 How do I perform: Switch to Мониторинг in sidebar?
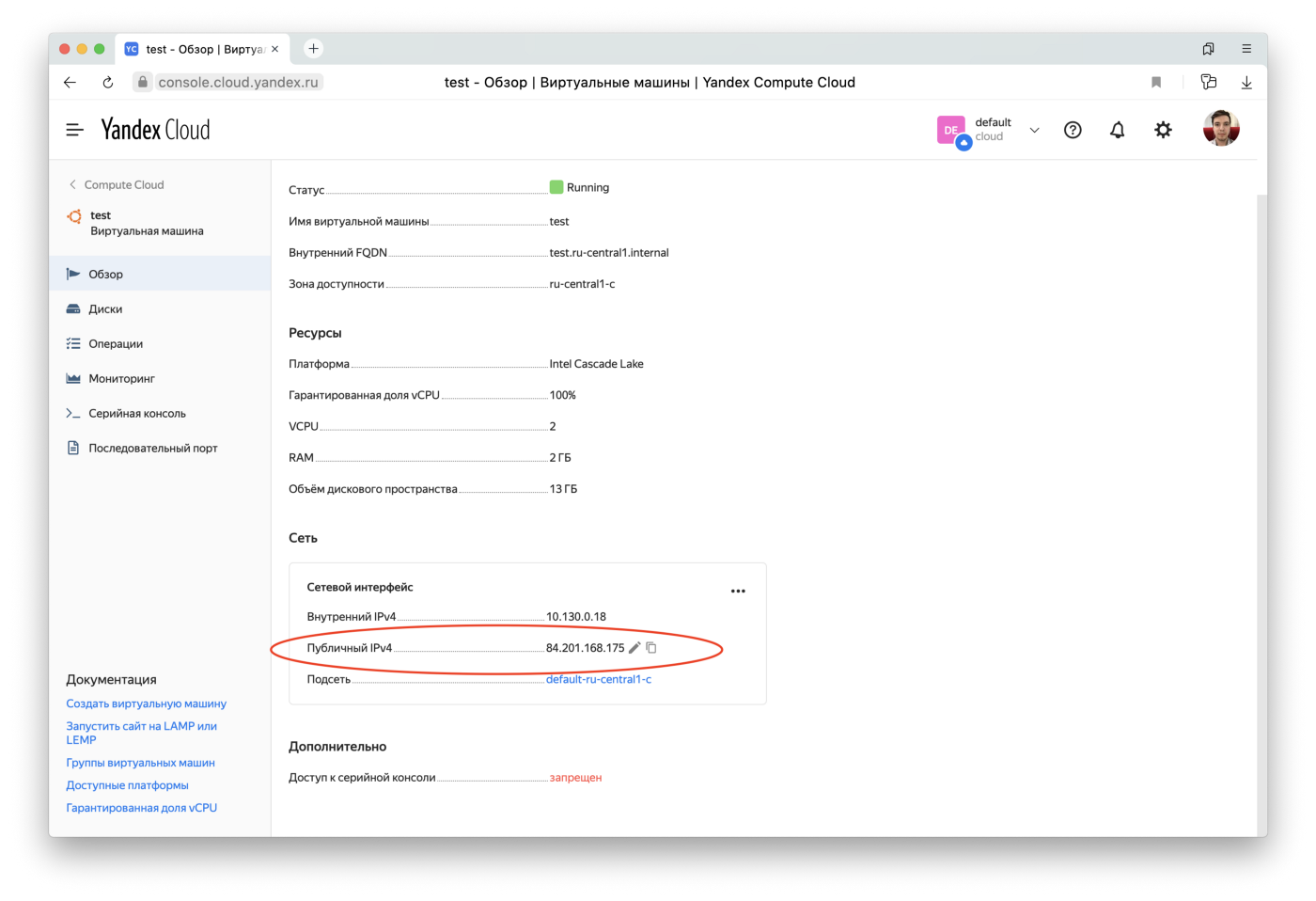tap(121, 379)
